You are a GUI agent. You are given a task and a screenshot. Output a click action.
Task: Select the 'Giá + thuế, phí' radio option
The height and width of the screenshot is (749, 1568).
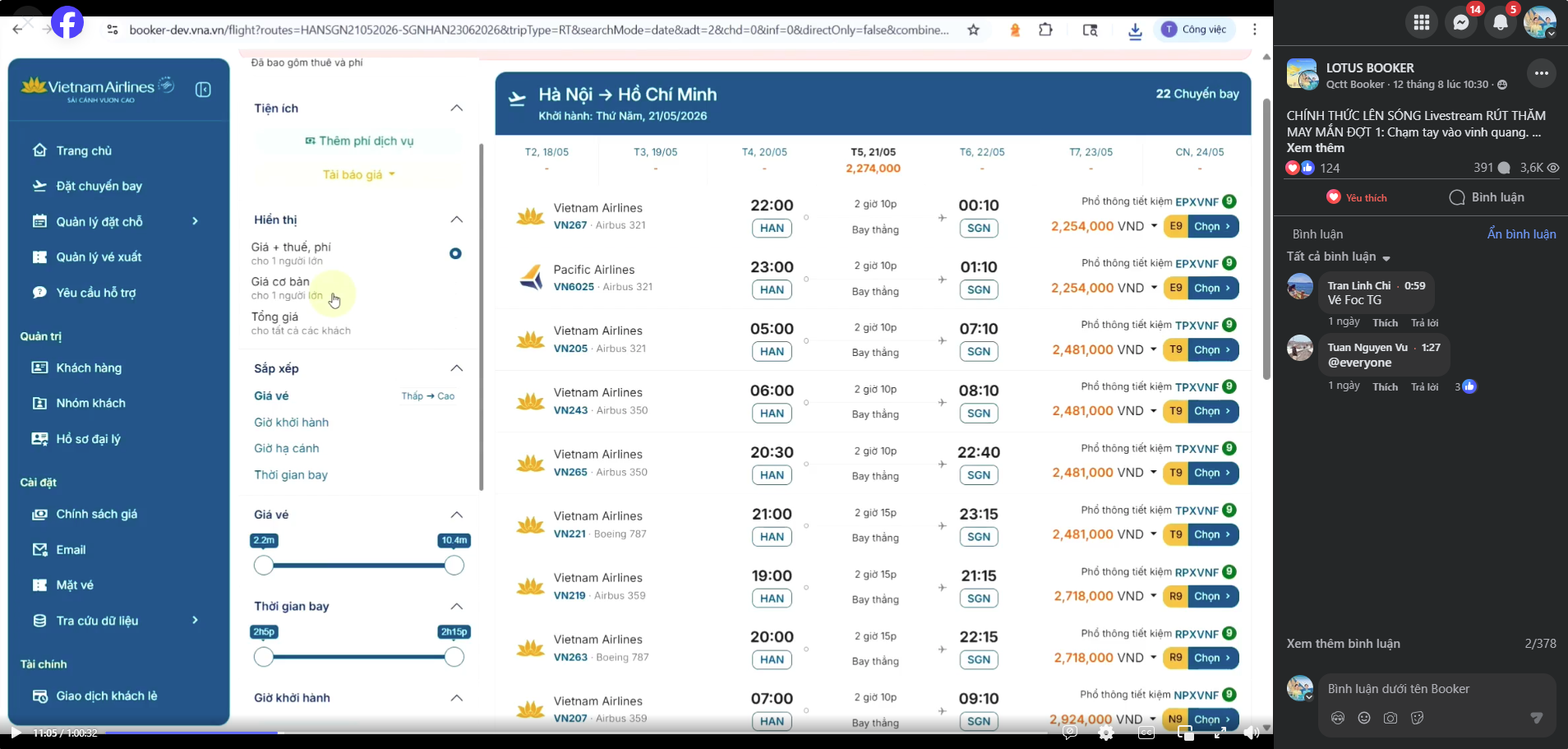point(455,253)
